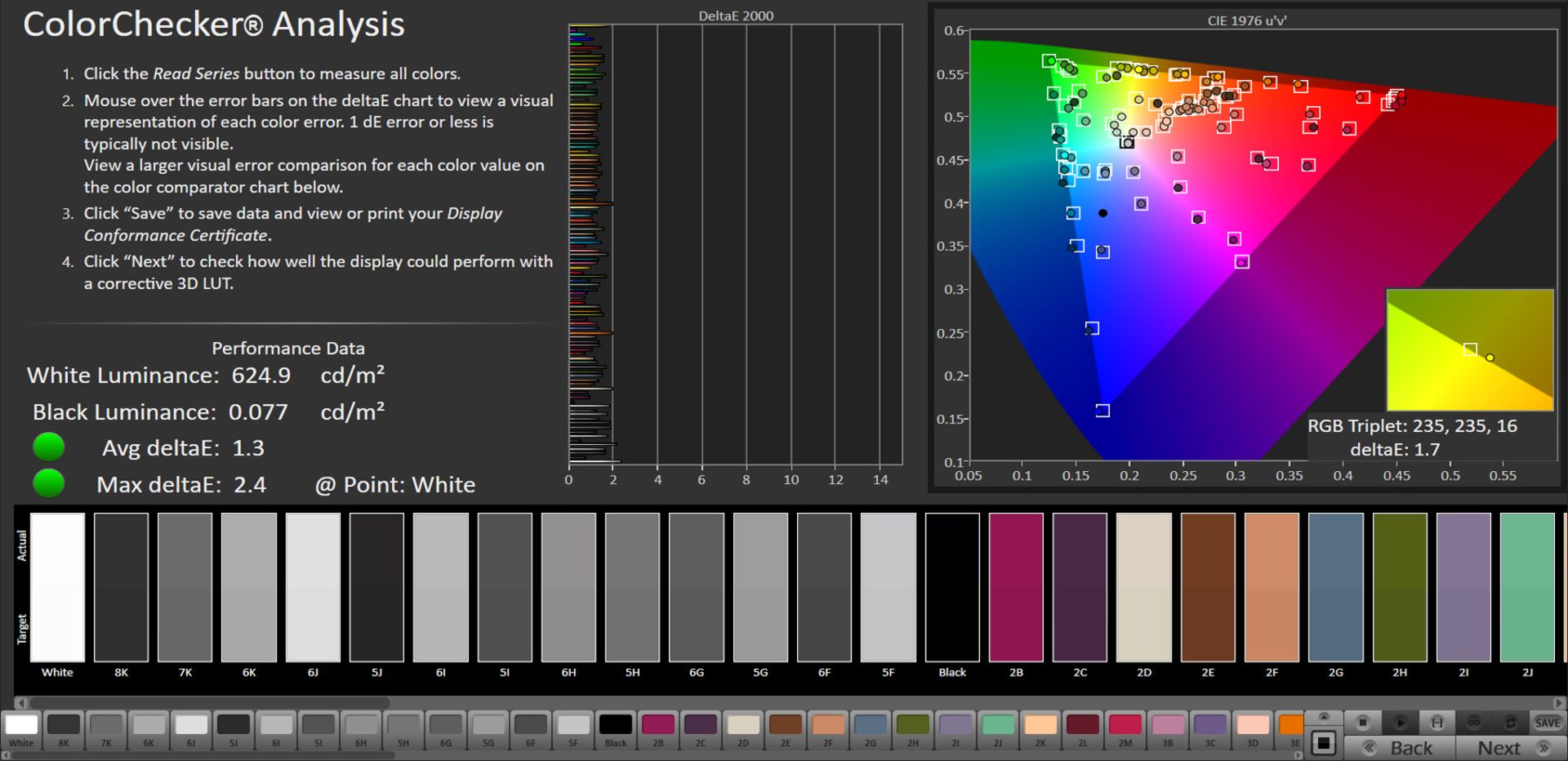
Task: Select the 2J green patch in bottom strip
Action: click(x=998, y=730)
